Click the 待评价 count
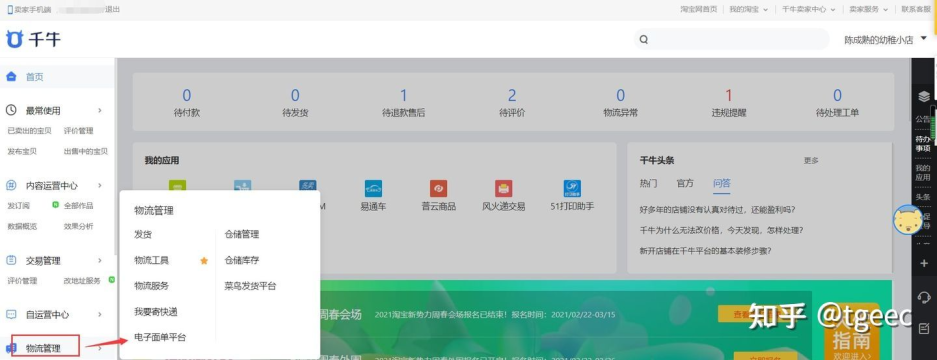 (512, 96)
